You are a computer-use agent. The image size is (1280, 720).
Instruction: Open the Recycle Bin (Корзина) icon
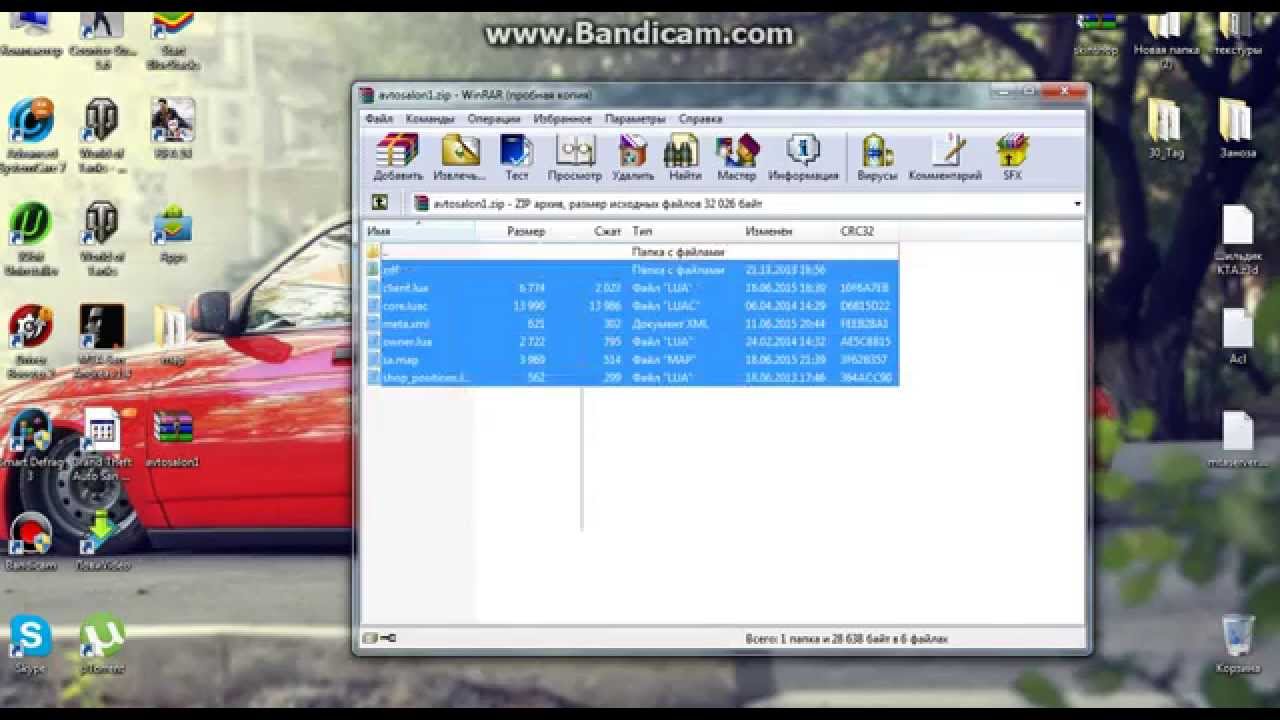click(1238, 645)
